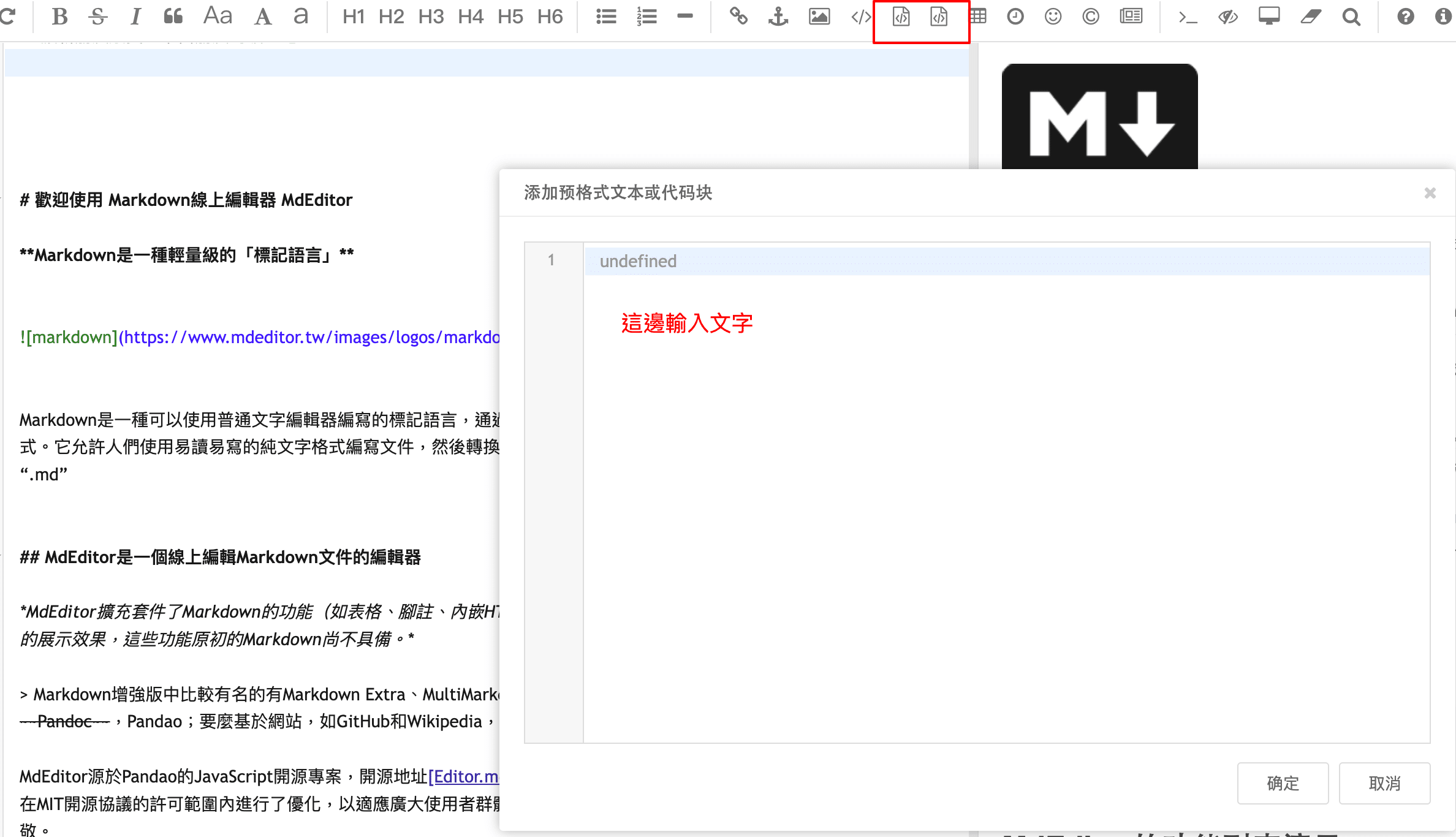Jump to line with terminal icon
This screenshot has width=1456, height=837.
click(x=1188, y=17)
